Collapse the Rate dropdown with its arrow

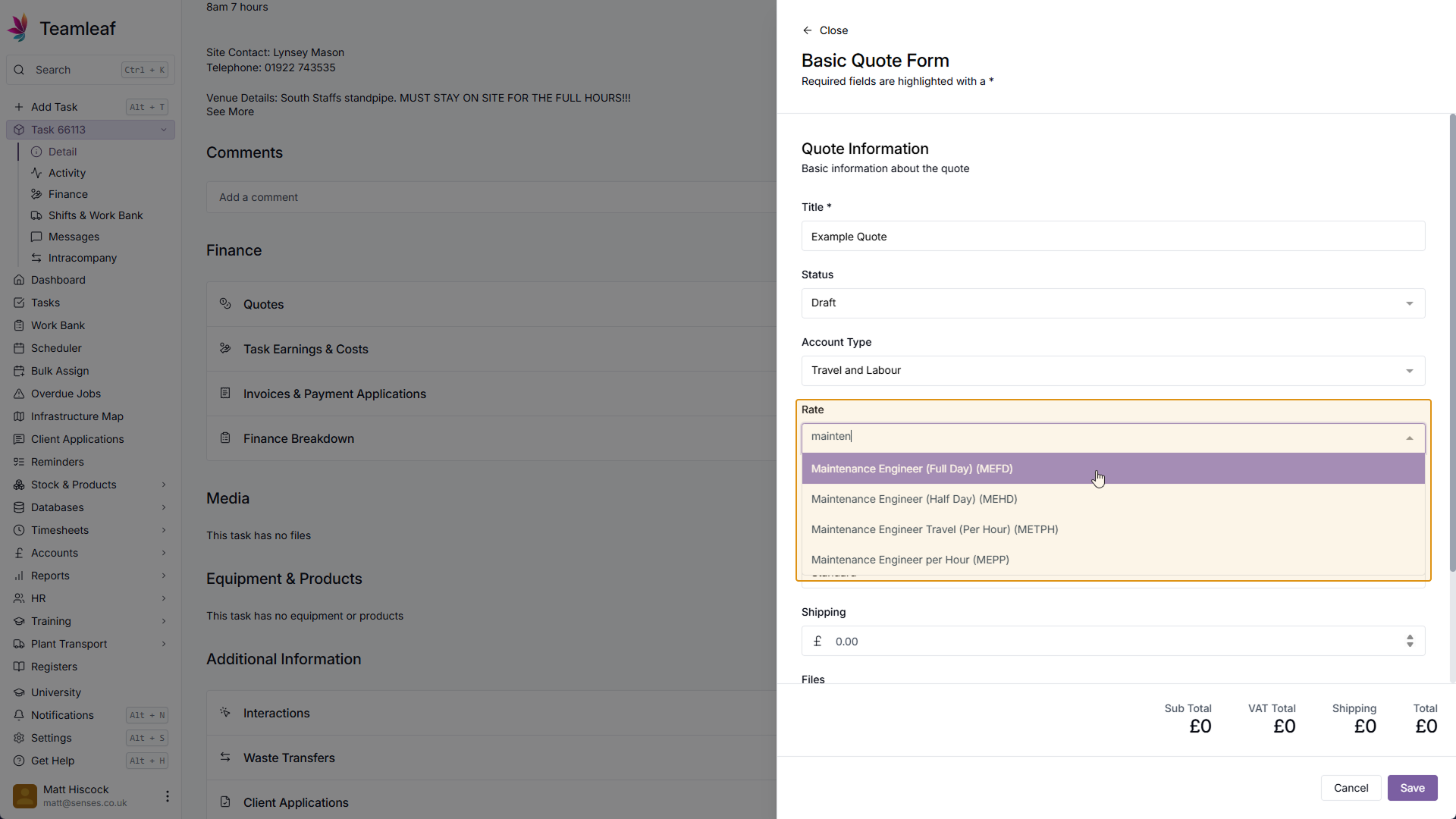point(1409,438)
